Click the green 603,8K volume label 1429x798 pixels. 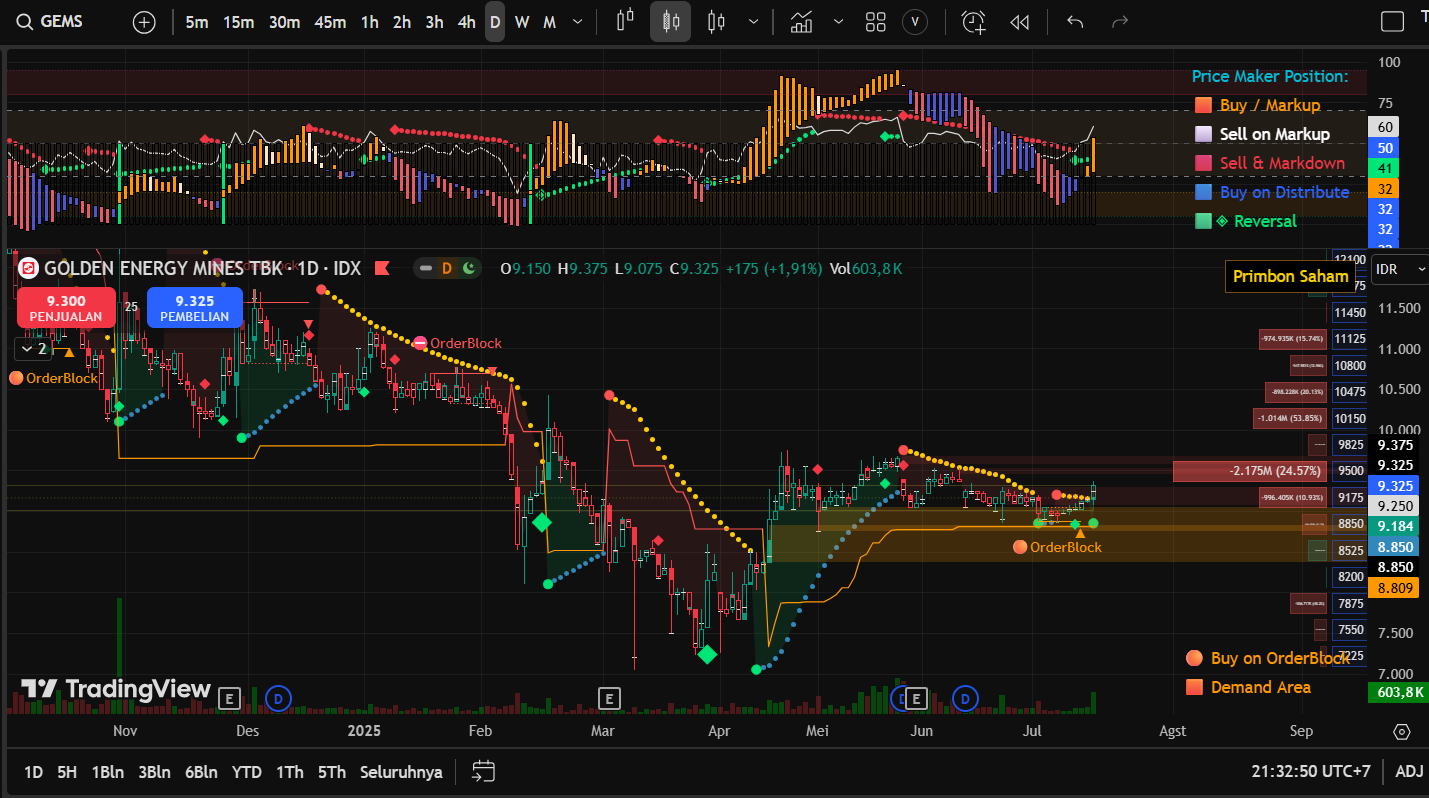(x=1397, y=692)
